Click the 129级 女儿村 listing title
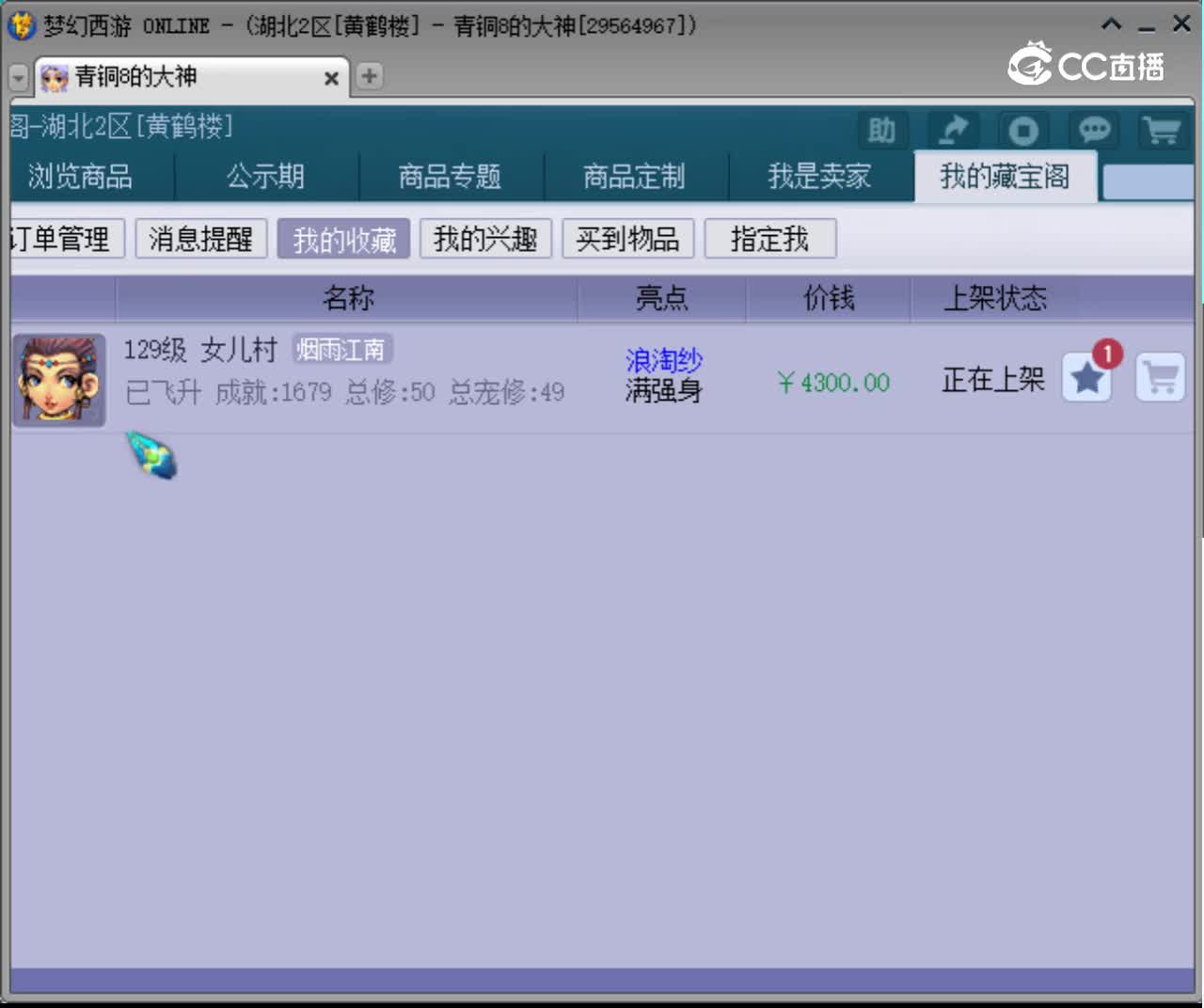 coord(200,350)
